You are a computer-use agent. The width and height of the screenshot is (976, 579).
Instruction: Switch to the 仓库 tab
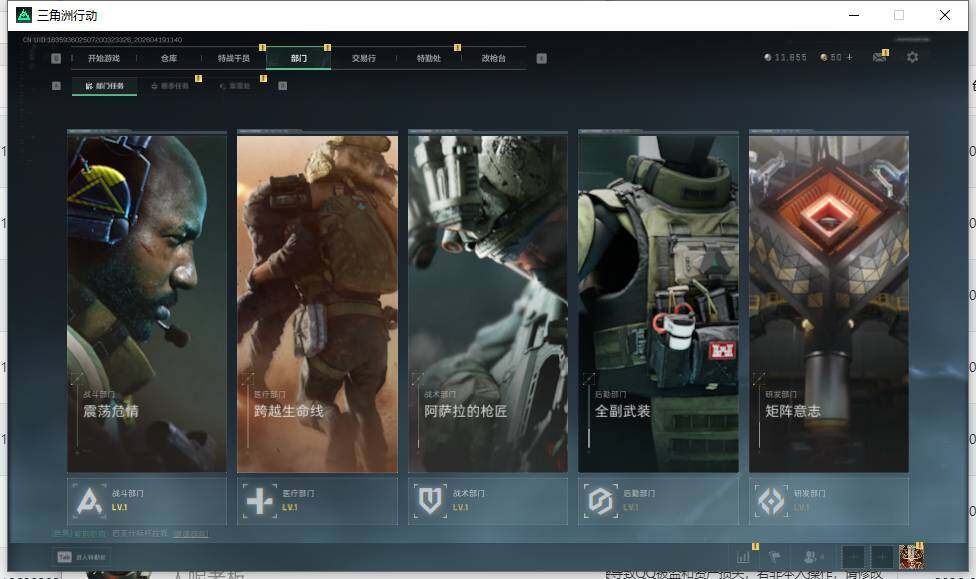[x=169, y=58]
